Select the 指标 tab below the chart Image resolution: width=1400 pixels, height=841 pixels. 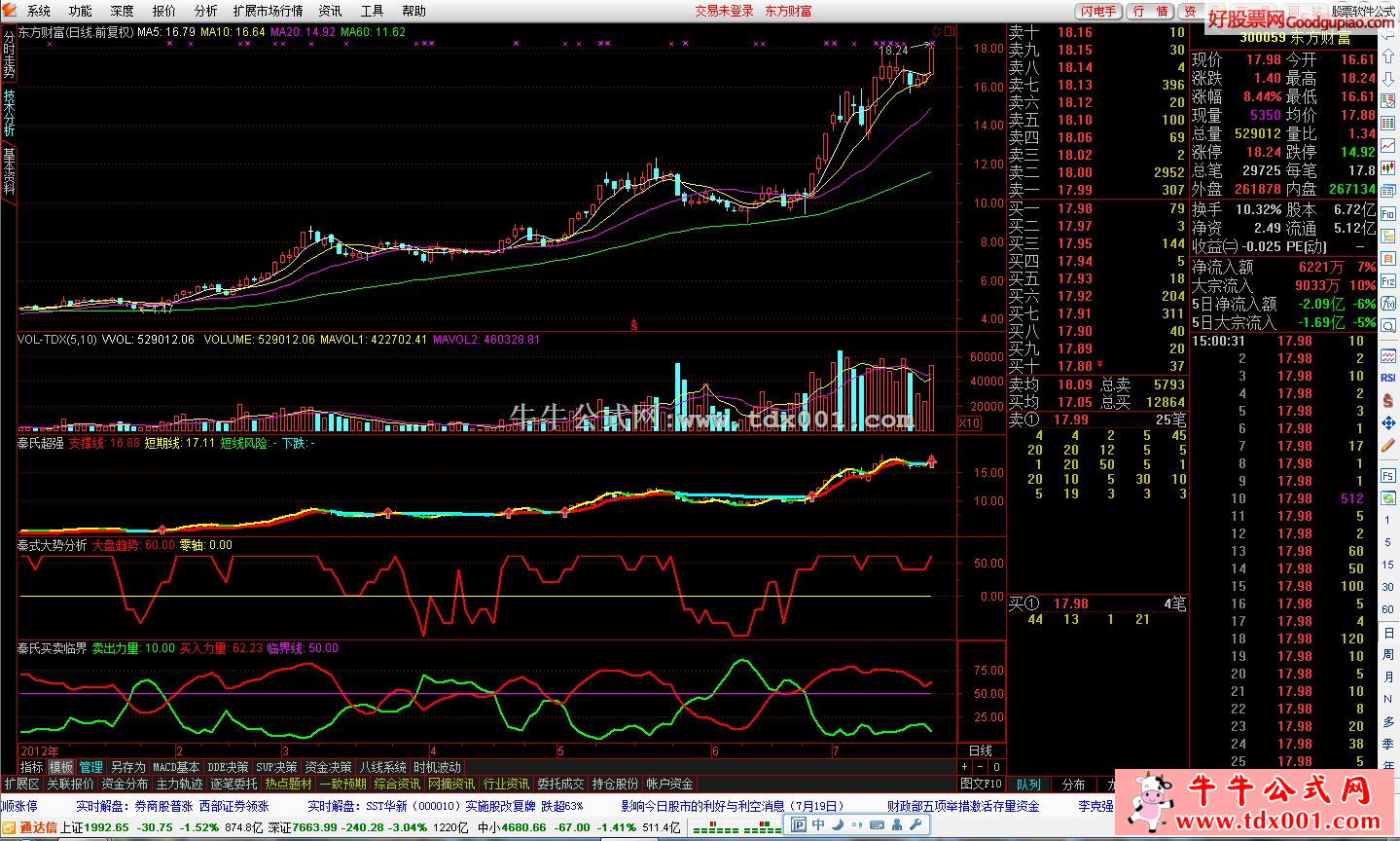click(x=31, y=767)
